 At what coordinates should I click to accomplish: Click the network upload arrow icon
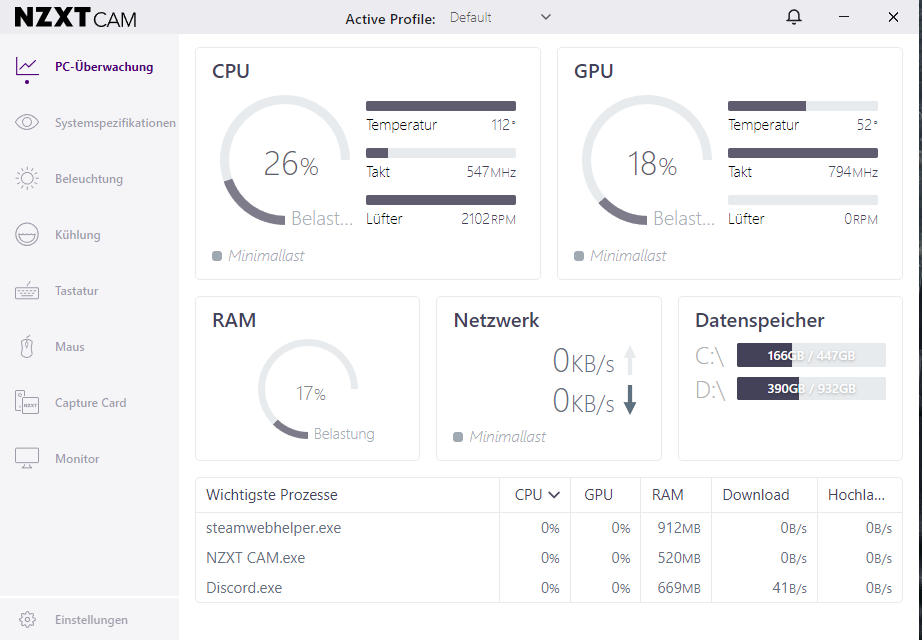pyautogui.click(x=630, y=360)
